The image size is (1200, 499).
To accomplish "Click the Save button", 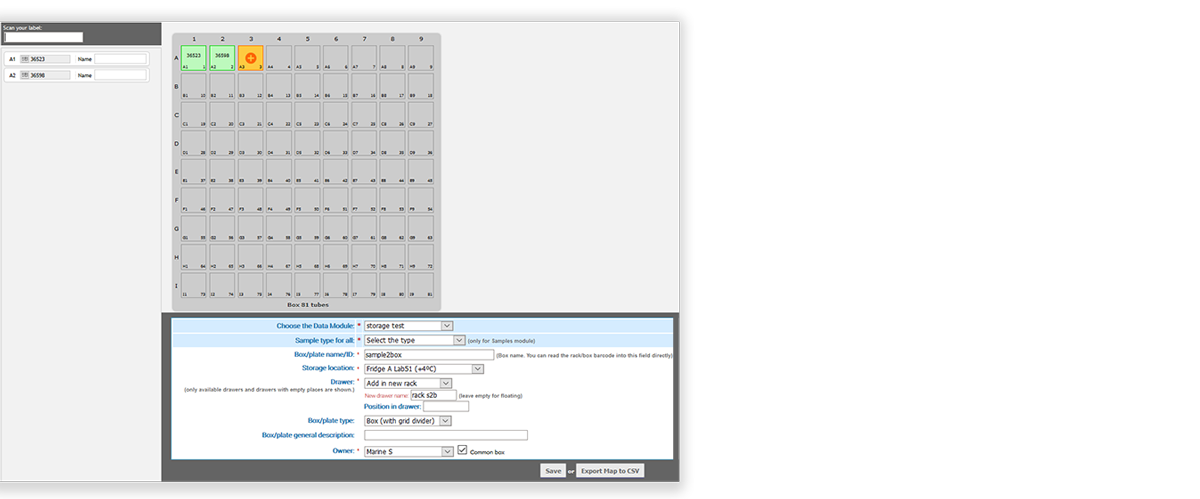I will coord(553,470).
